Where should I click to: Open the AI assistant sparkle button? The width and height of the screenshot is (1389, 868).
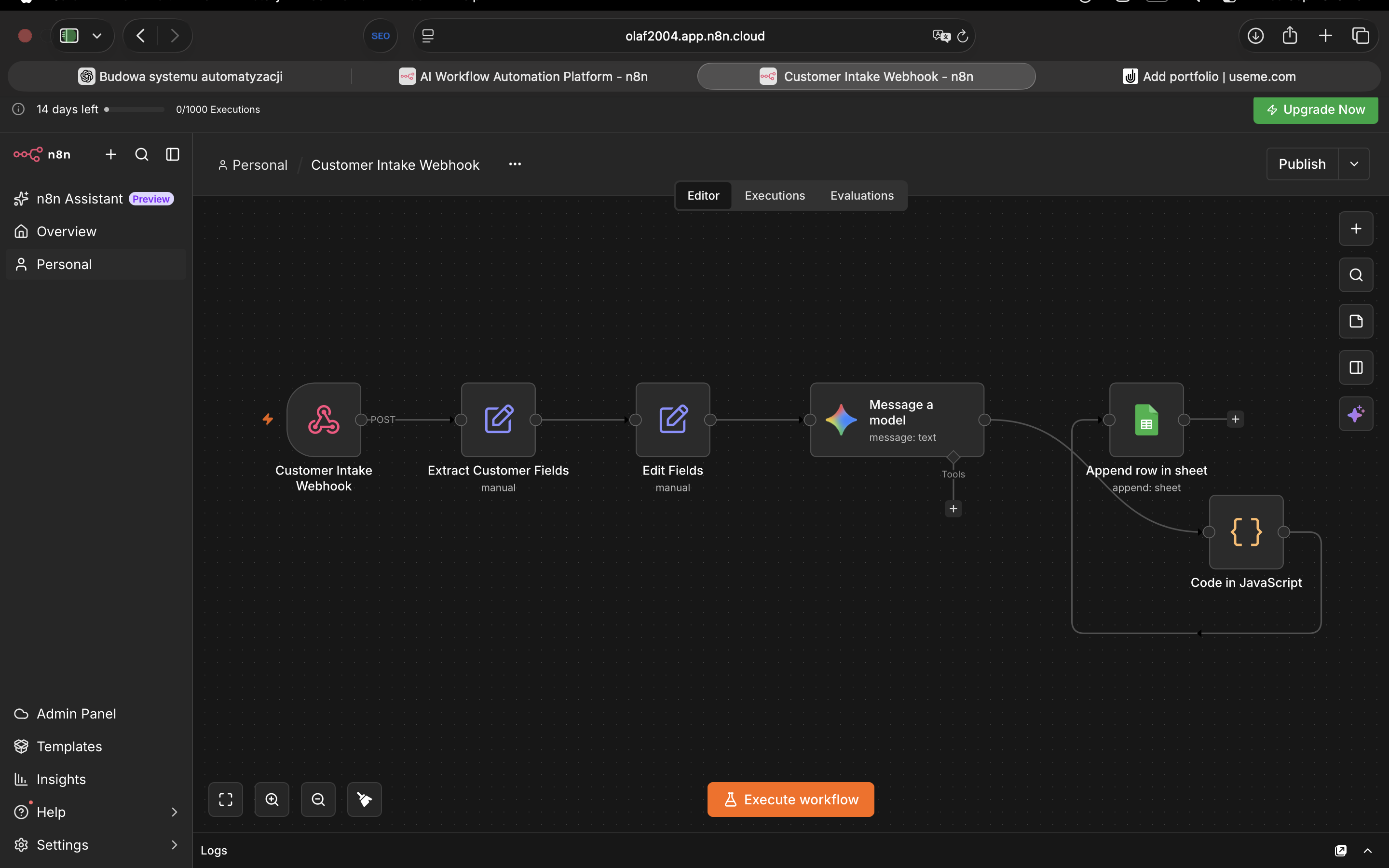point(1356,413)
